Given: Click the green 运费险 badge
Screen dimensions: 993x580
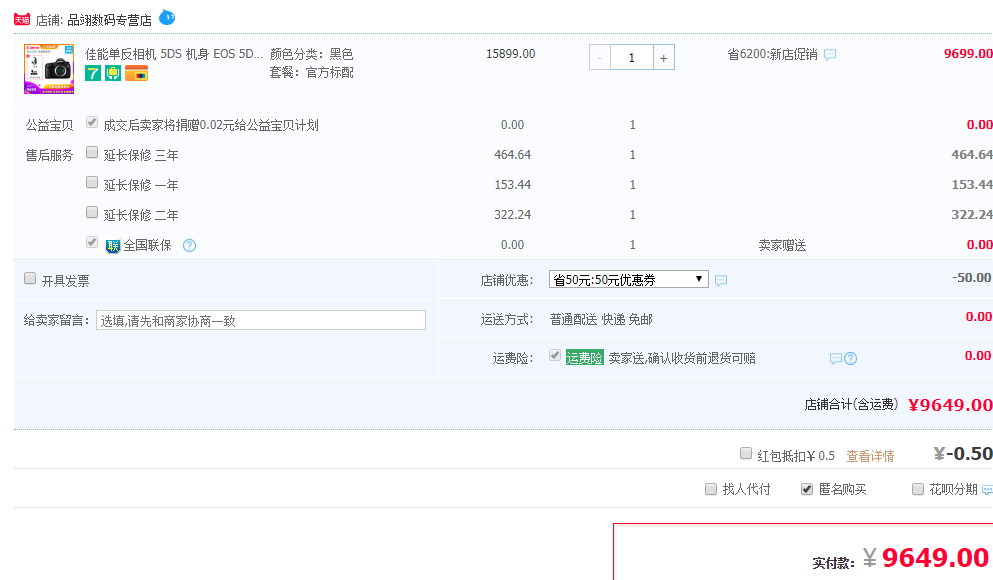Looking at the screenshot, I should click(585, 358).
